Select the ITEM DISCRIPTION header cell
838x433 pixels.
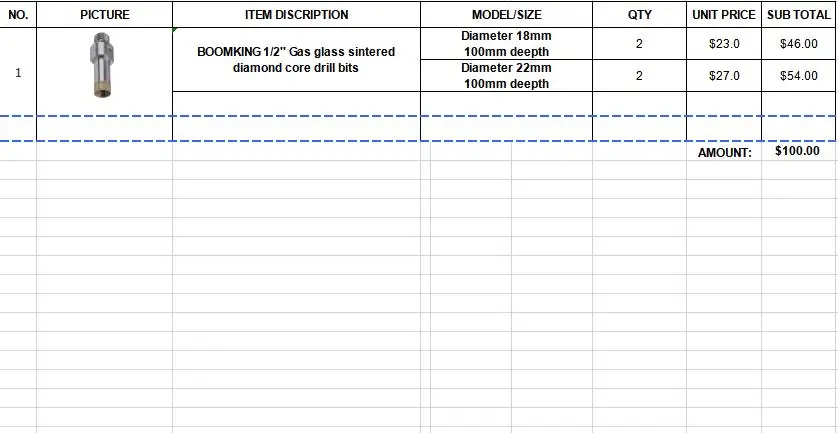[297, 14]
